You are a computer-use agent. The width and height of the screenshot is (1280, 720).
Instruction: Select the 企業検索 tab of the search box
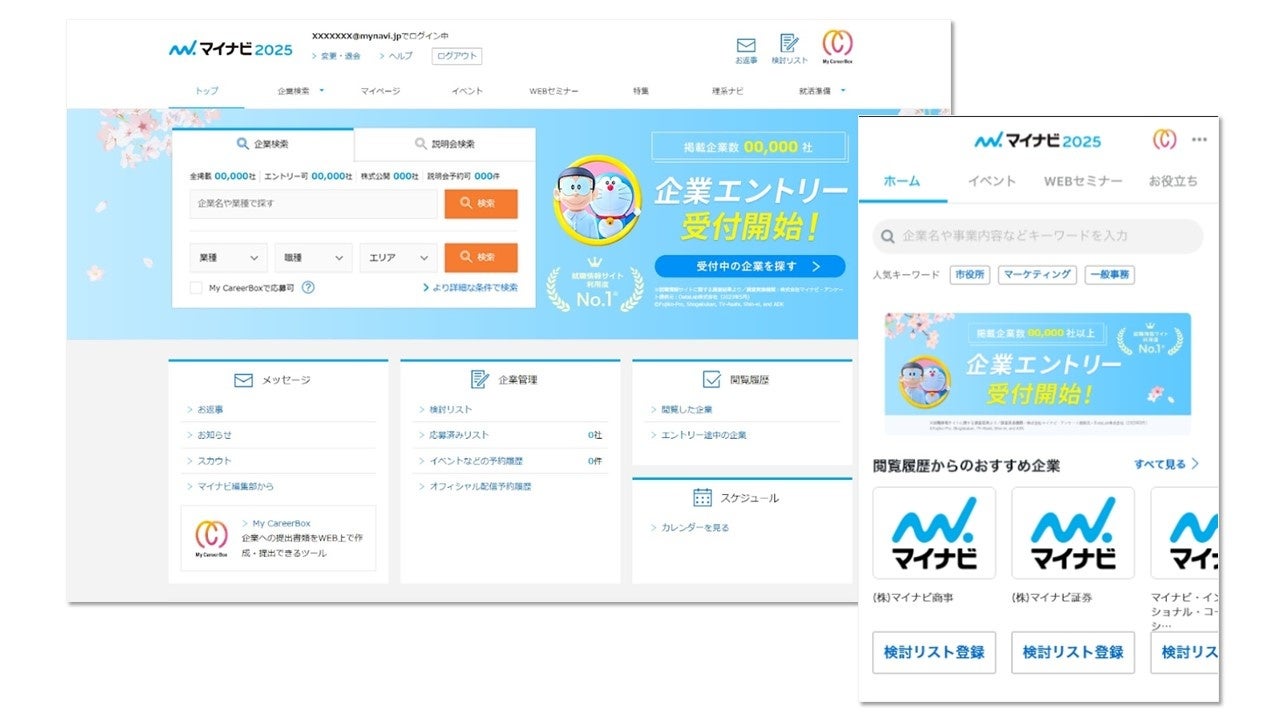pos(263,144)
